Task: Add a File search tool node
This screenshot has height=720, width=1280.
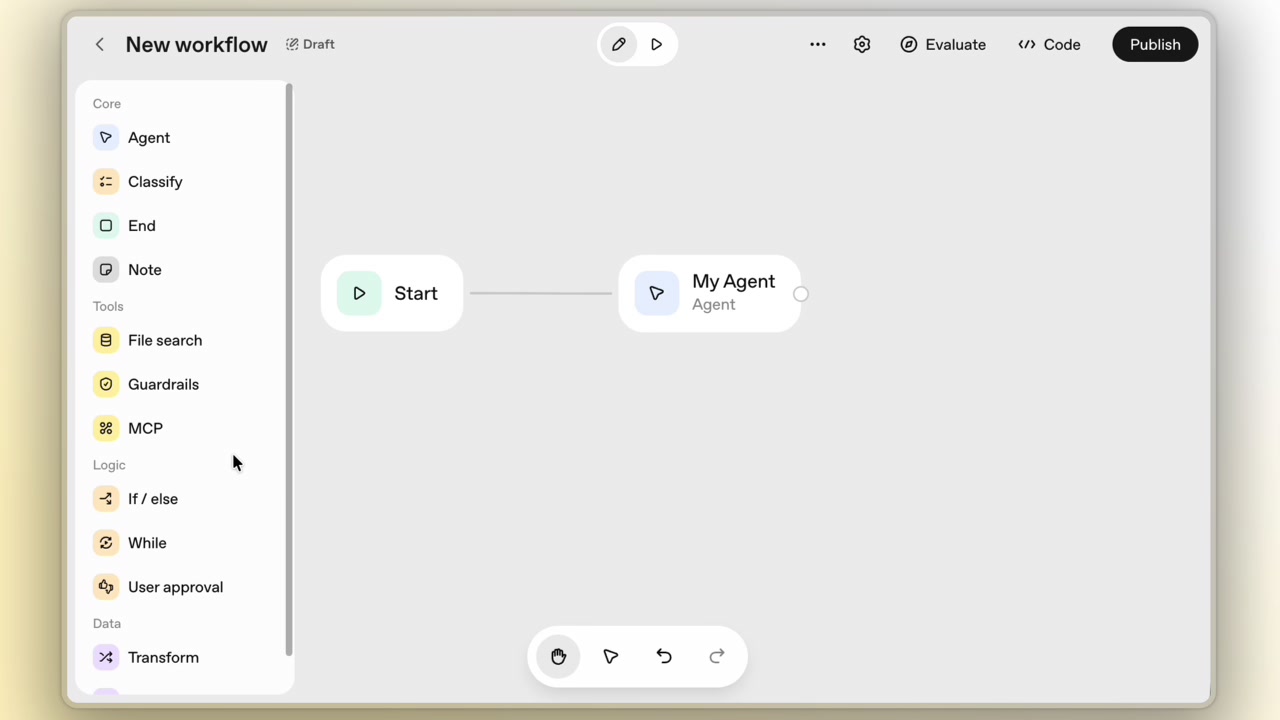Action: [x=164, y=340]
